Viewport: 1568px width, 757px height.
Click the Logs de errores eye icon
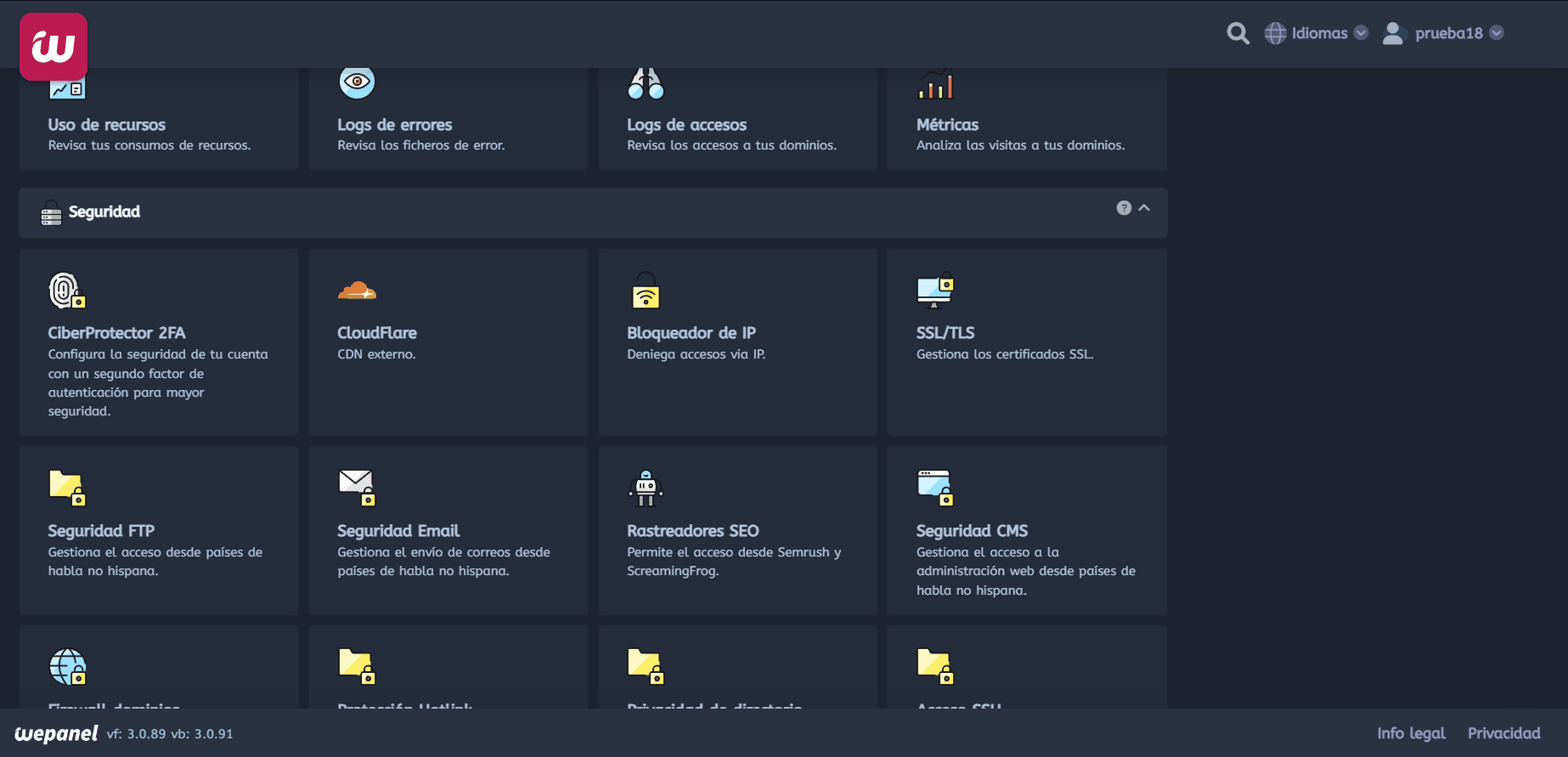357,82
